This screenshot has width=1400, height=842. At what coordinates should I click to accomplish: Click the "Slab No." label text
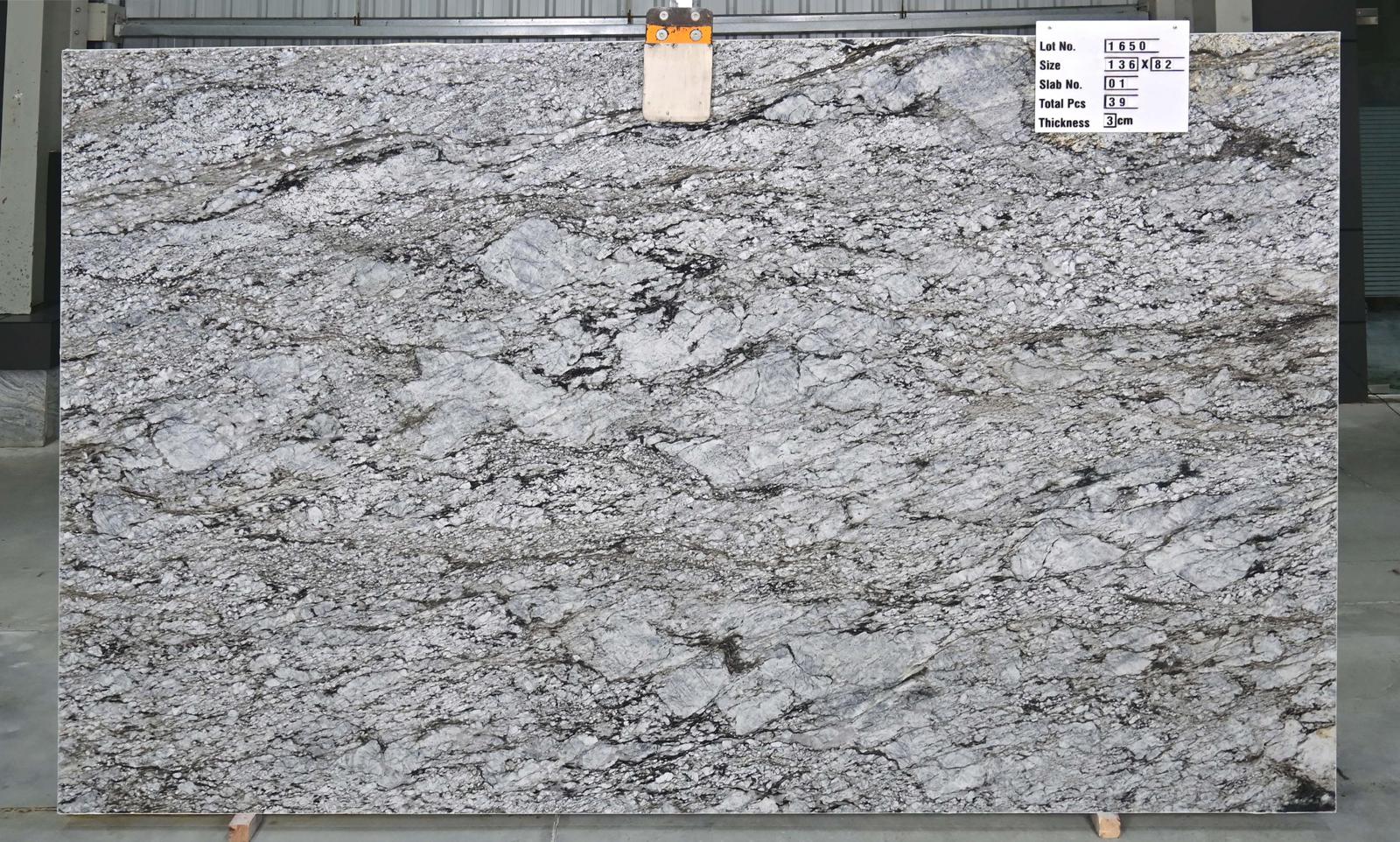pyautogui.click(x=1060, y=85)
